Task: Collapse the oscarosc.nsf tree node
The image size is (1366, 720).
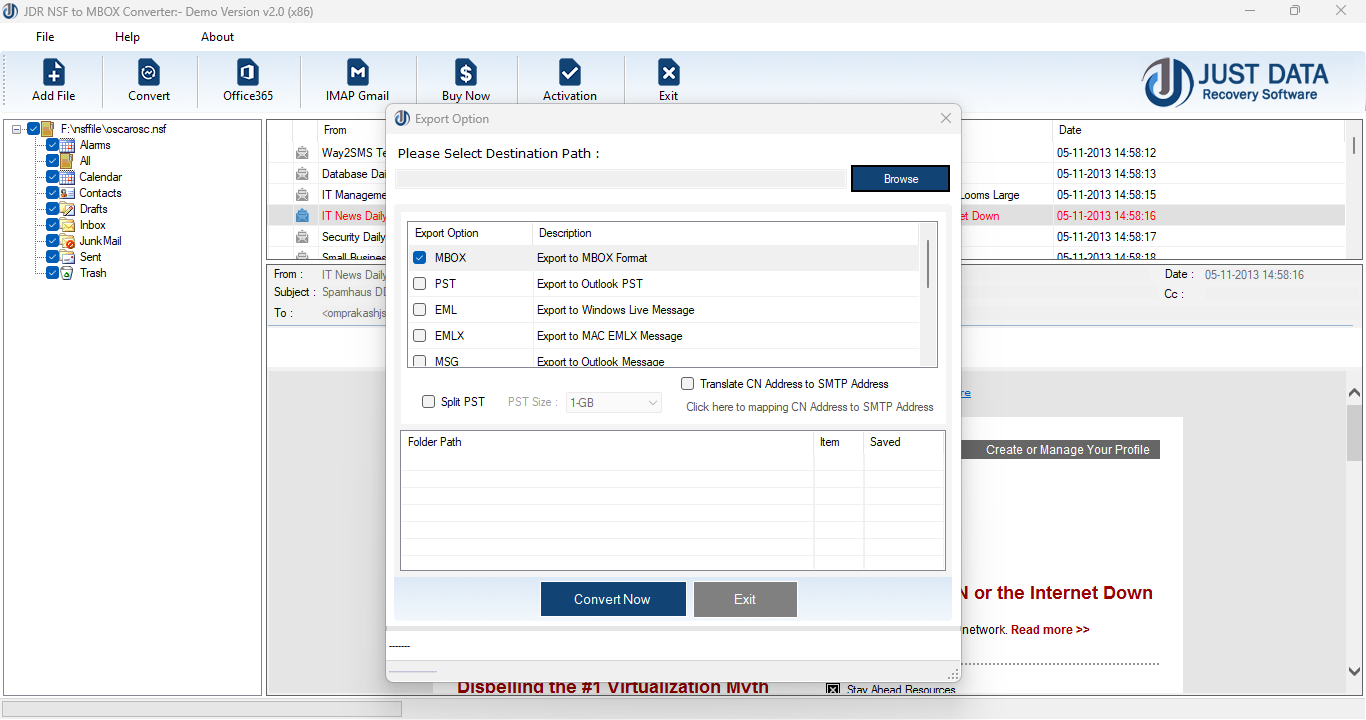Action: pos(17,129)
